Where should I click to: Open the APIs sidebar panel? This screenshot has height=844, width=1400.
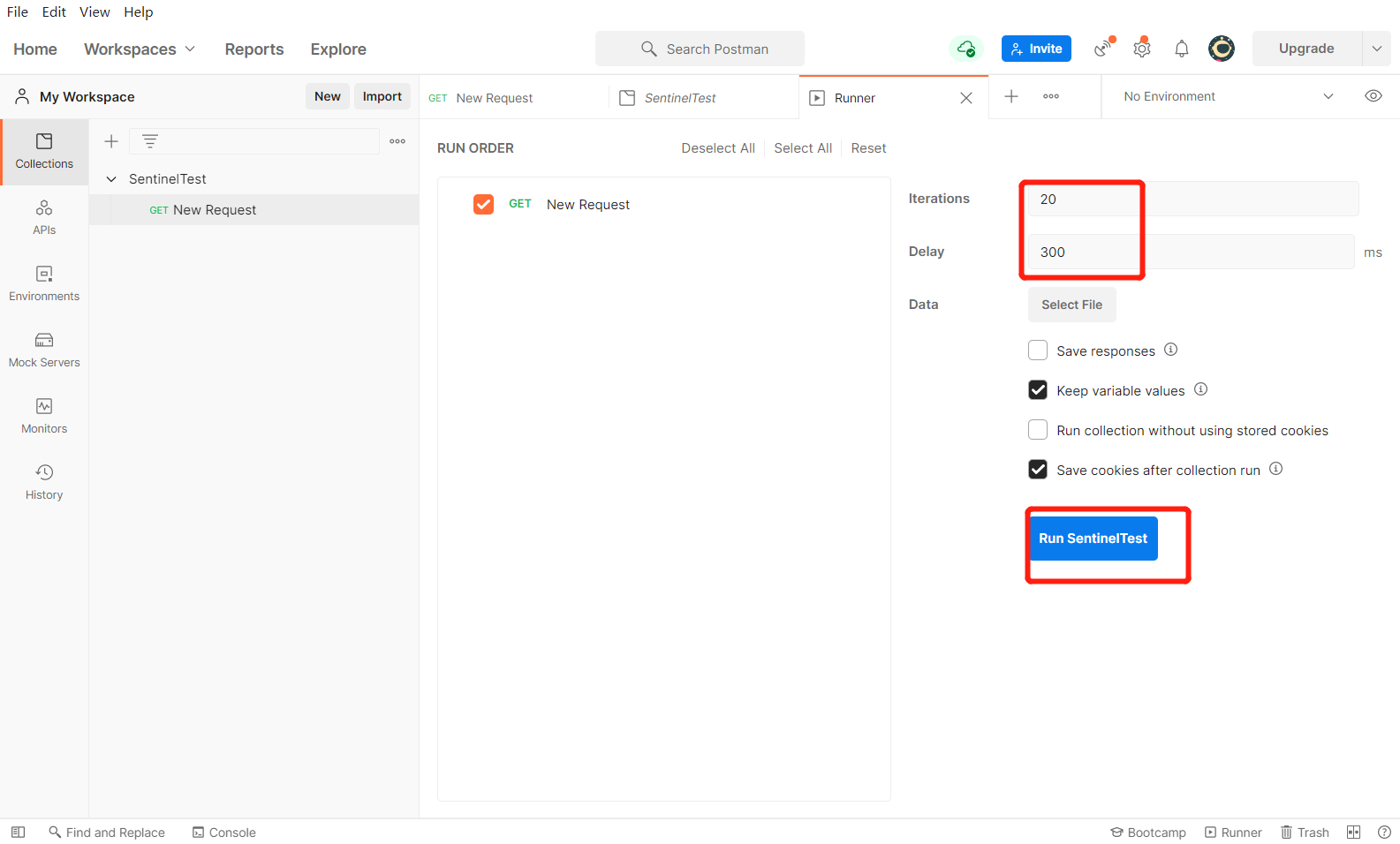44,218
